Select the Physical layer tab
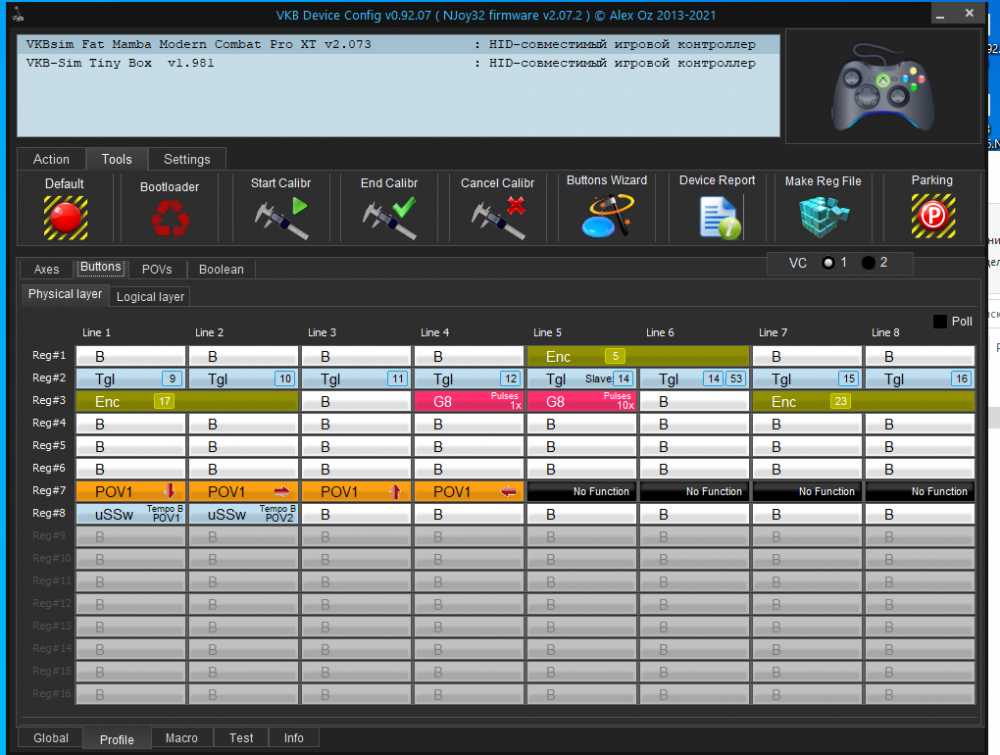1000x755 pixels. tap(65, 294)
